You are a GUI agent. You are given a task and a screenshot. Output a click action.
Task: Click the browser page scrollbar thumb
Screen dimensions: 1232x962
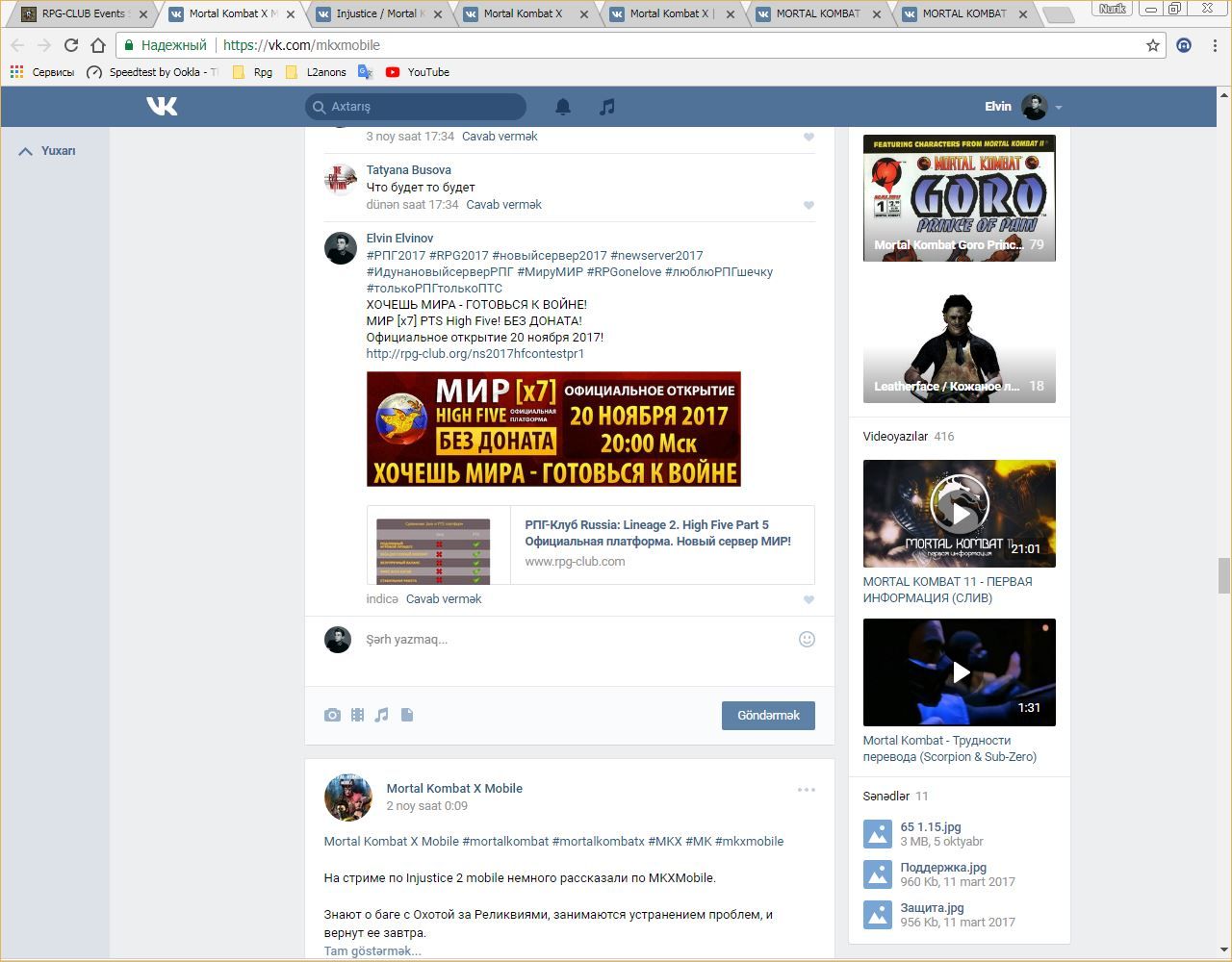pos(1224,575)
